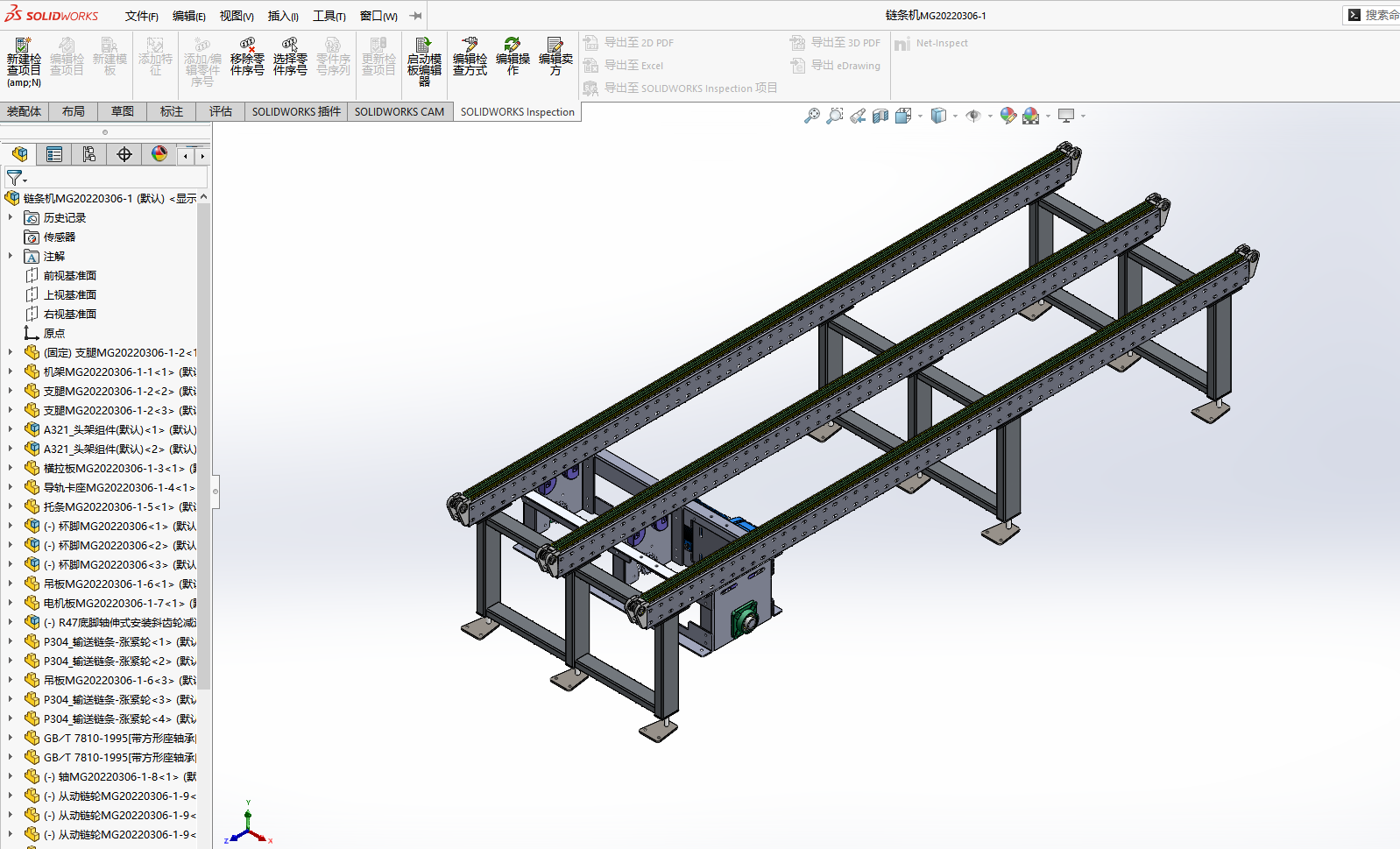Expand 历史记录 tree node
1400x849 pixels.
11,217
